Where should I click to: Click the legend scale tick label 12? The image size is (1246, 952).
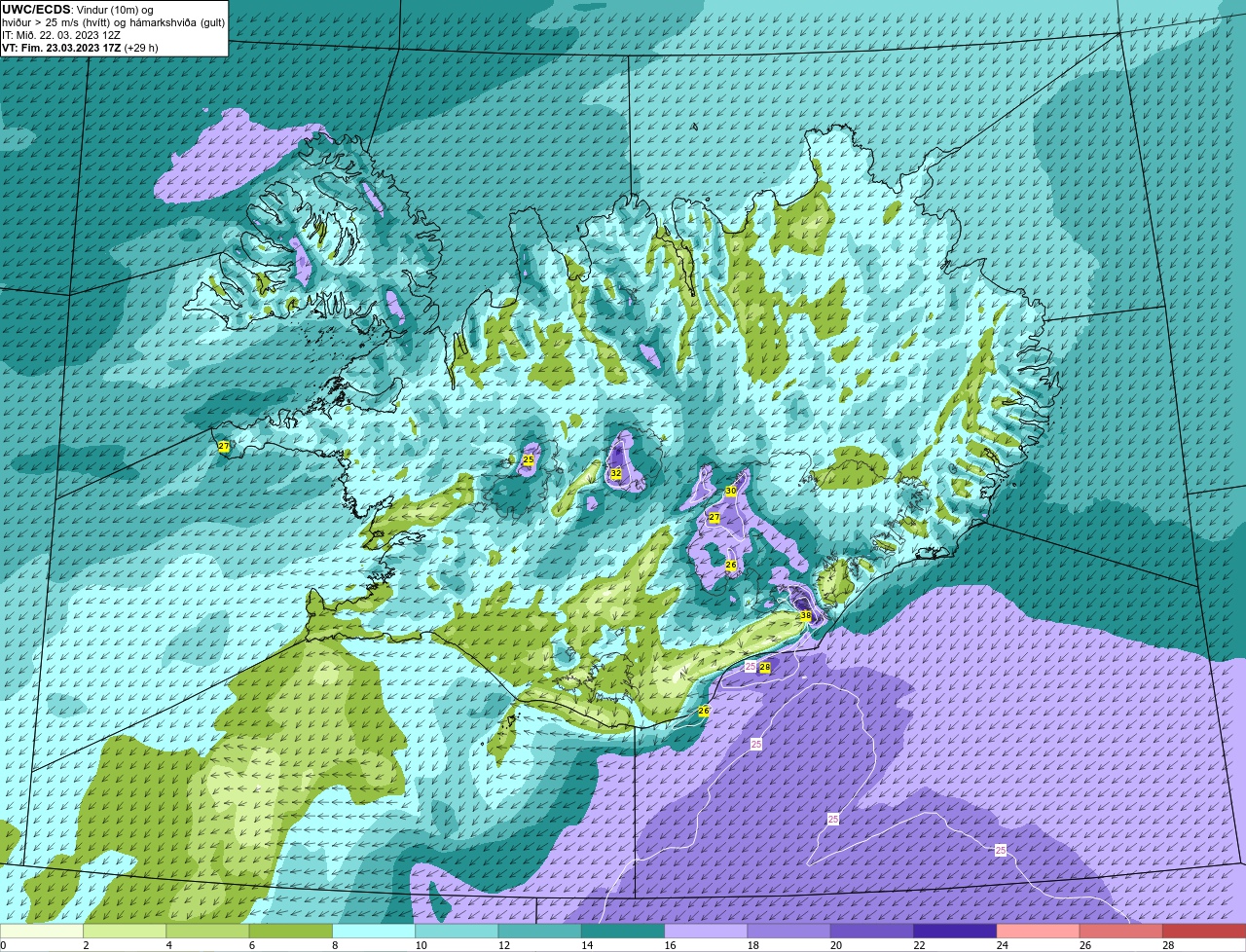point(503,945)
